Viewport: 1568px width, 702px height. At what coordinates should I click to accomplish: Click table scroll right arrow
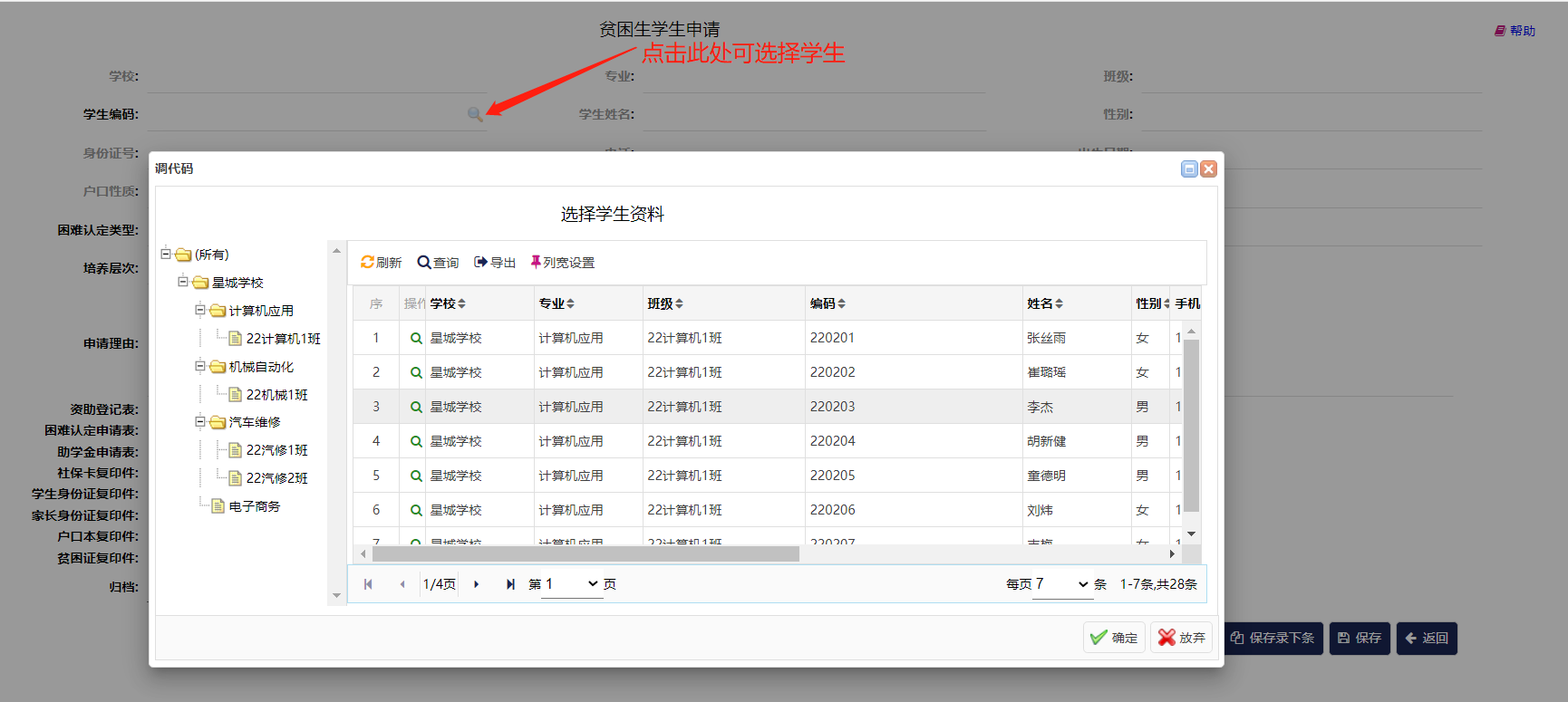pyautogui.click(x=1172, y=553)
